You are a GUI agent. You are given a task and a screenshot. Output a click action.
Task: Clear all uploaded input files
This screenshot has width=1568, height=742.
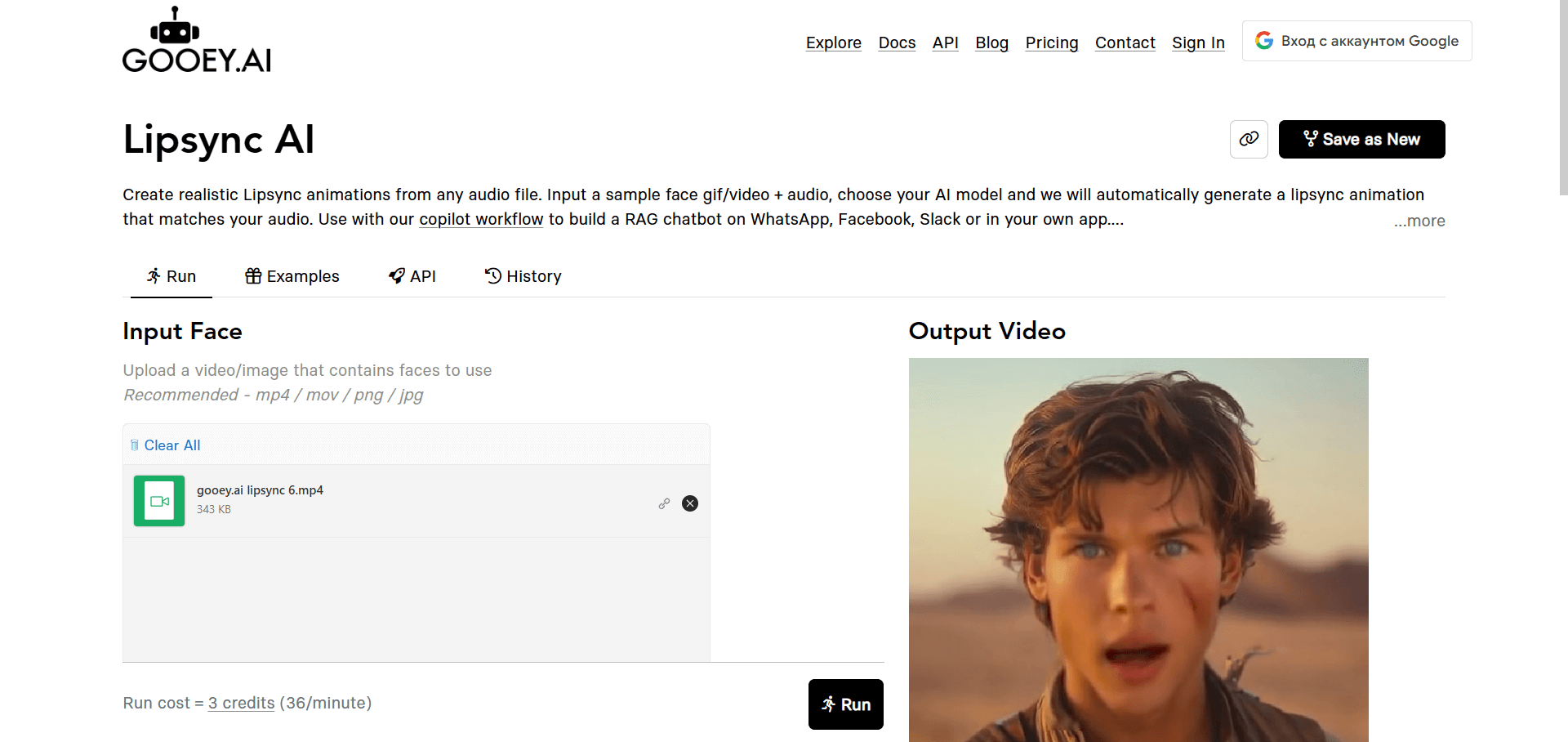point(166,445)
